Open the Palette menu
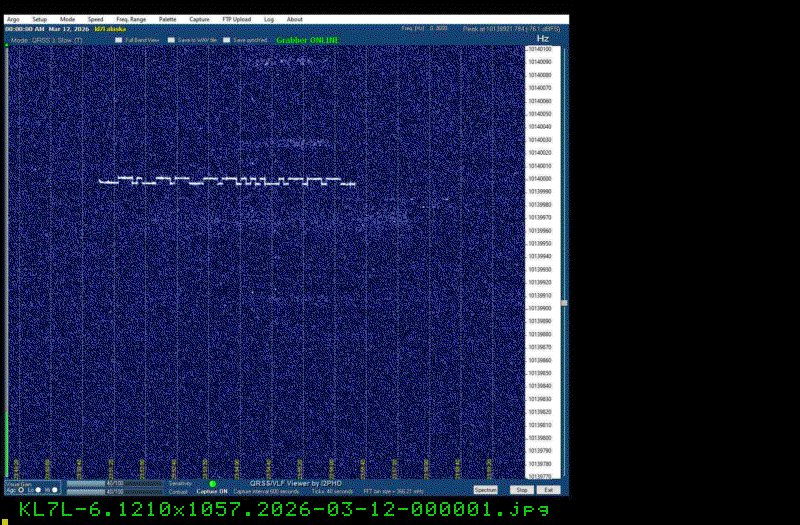 (x=167, y=19)
